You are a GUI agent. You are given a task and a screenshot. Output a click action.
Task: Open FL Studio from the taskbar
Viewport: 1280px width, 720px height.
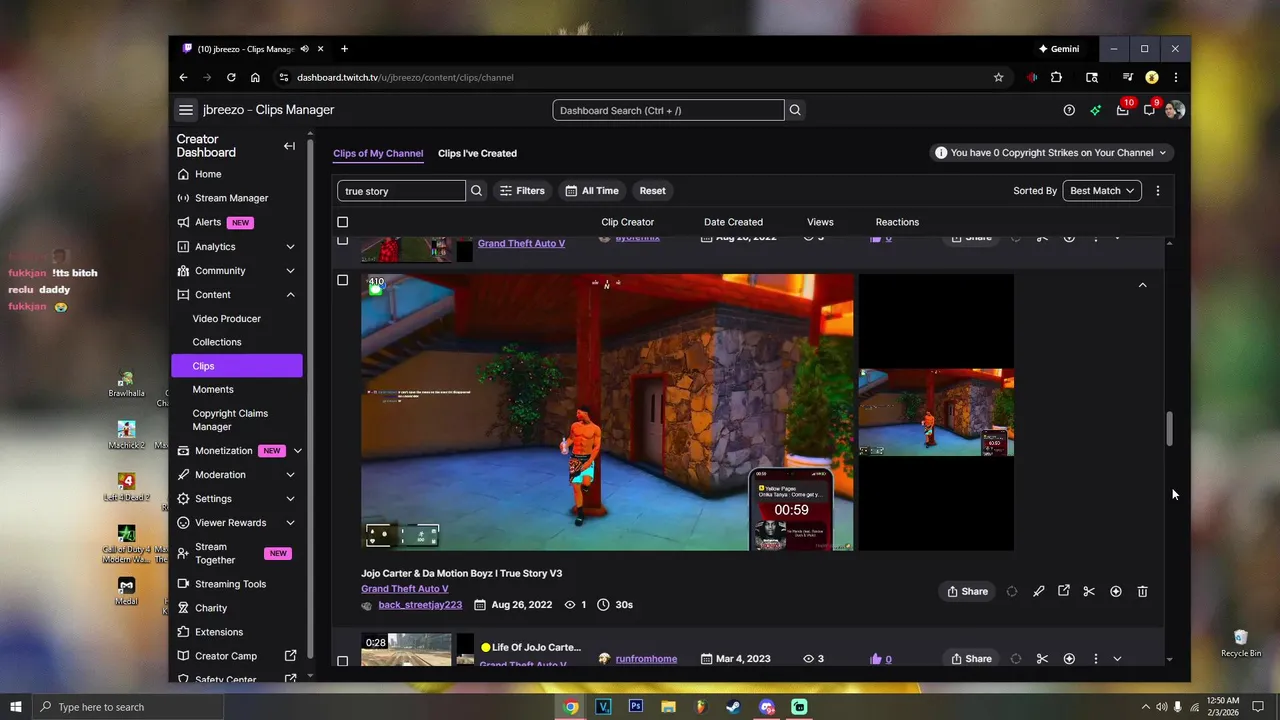tap(701, 707)
